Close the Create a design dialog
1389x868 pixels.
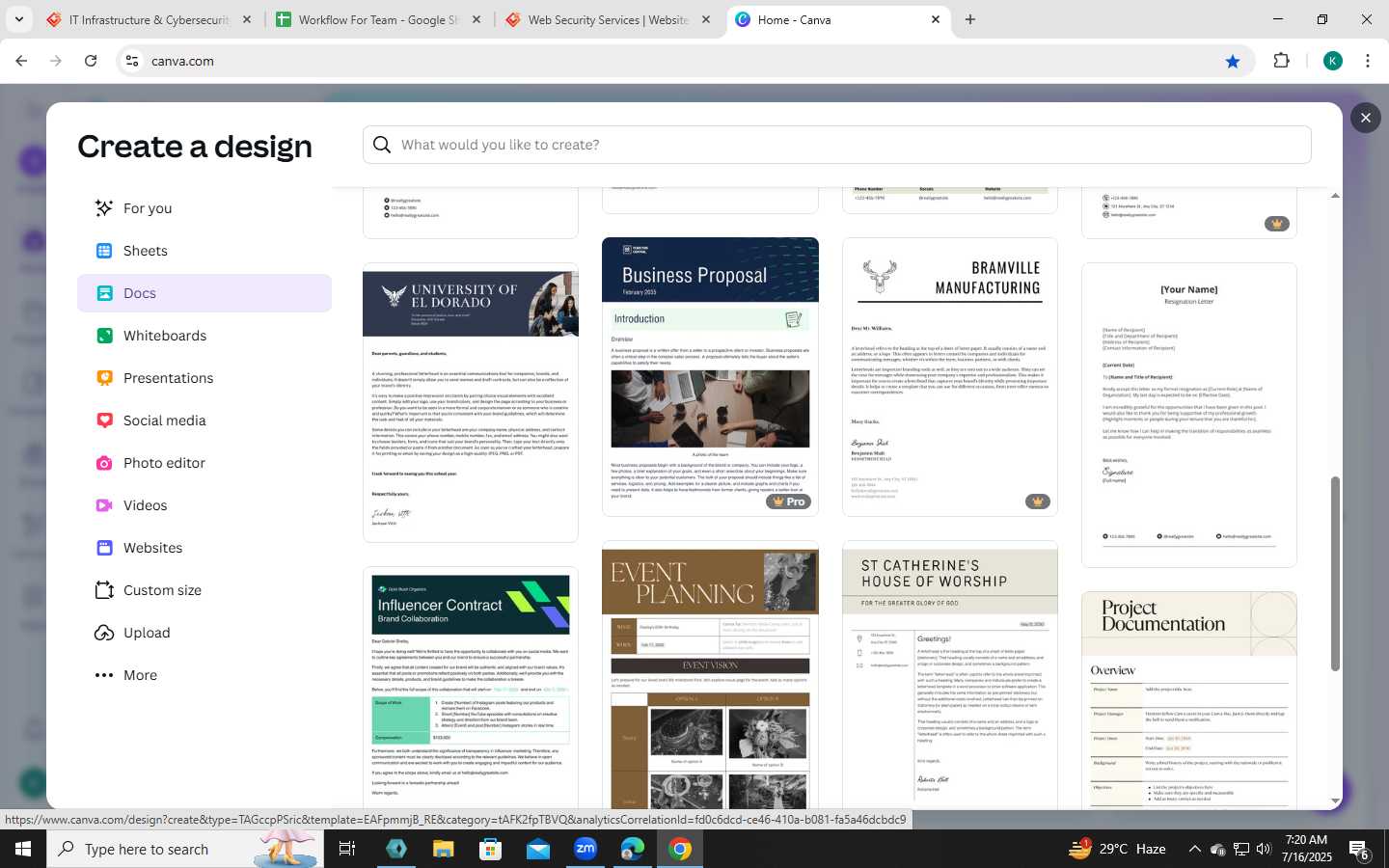(x=1365, y=118)
